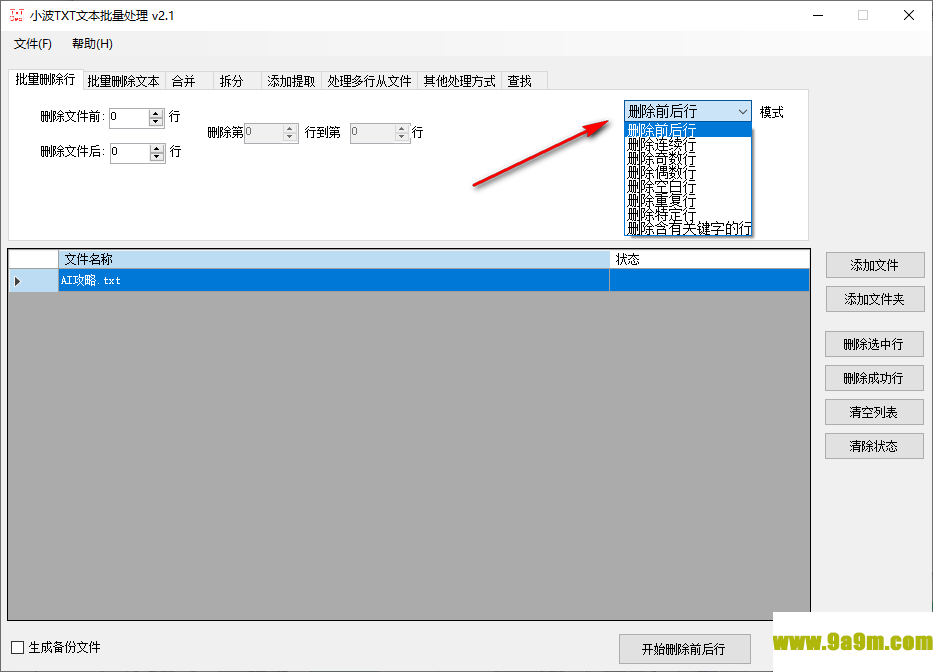Screen dimensions: 933x672
Task: Switch to the 拆分 tab
Action: pos(237,81)
